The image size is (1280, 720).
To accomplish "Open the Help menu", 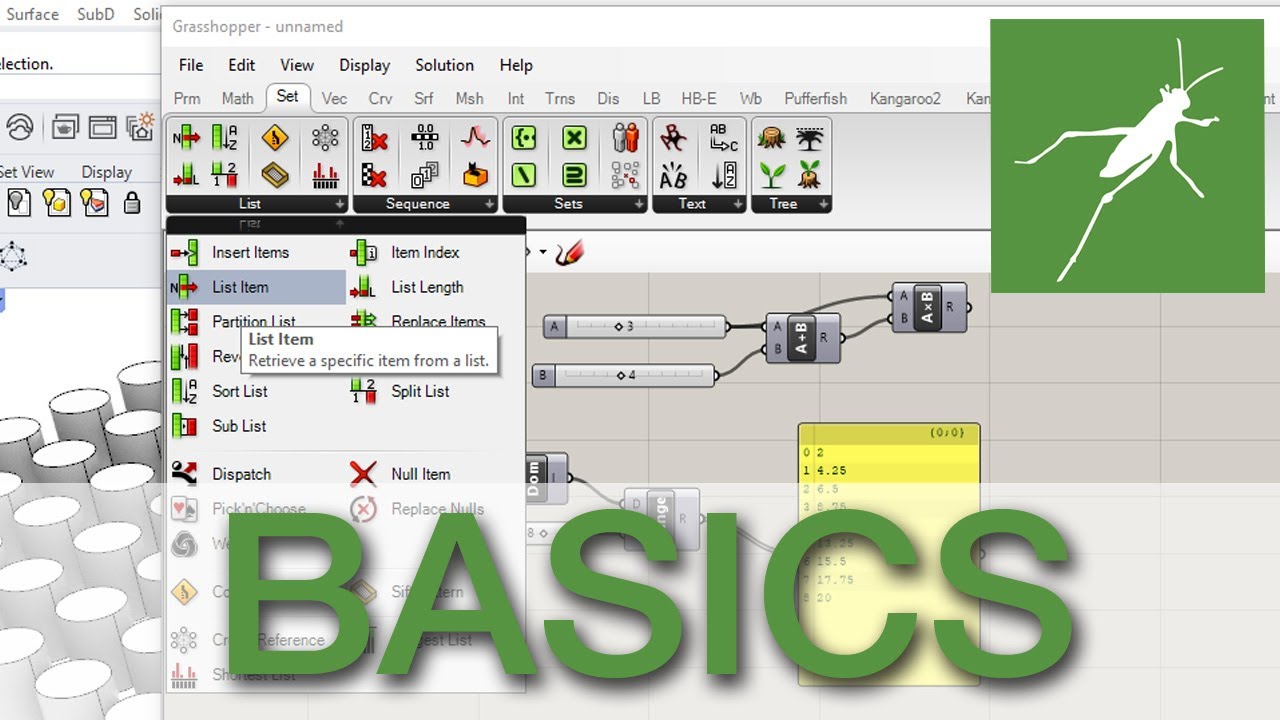I will [x=516, y=65].
